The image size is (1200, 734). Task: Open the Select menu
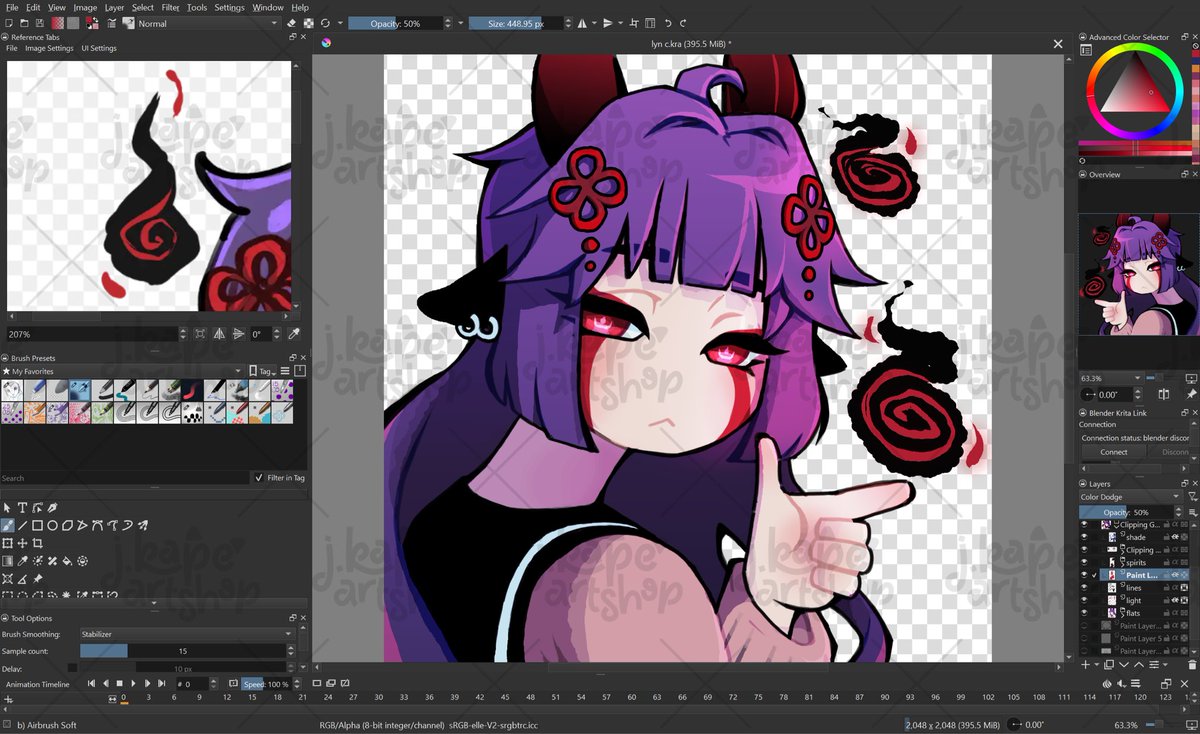point(143,7)
